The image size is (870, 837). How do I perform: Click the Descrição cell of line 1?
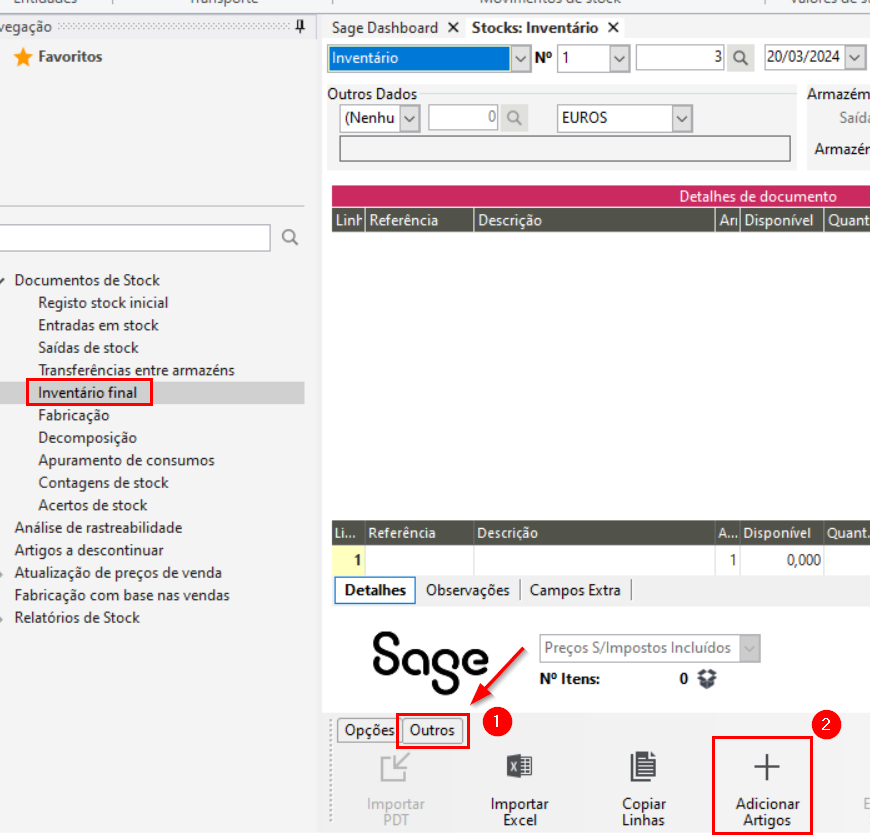tap(594, 560)
